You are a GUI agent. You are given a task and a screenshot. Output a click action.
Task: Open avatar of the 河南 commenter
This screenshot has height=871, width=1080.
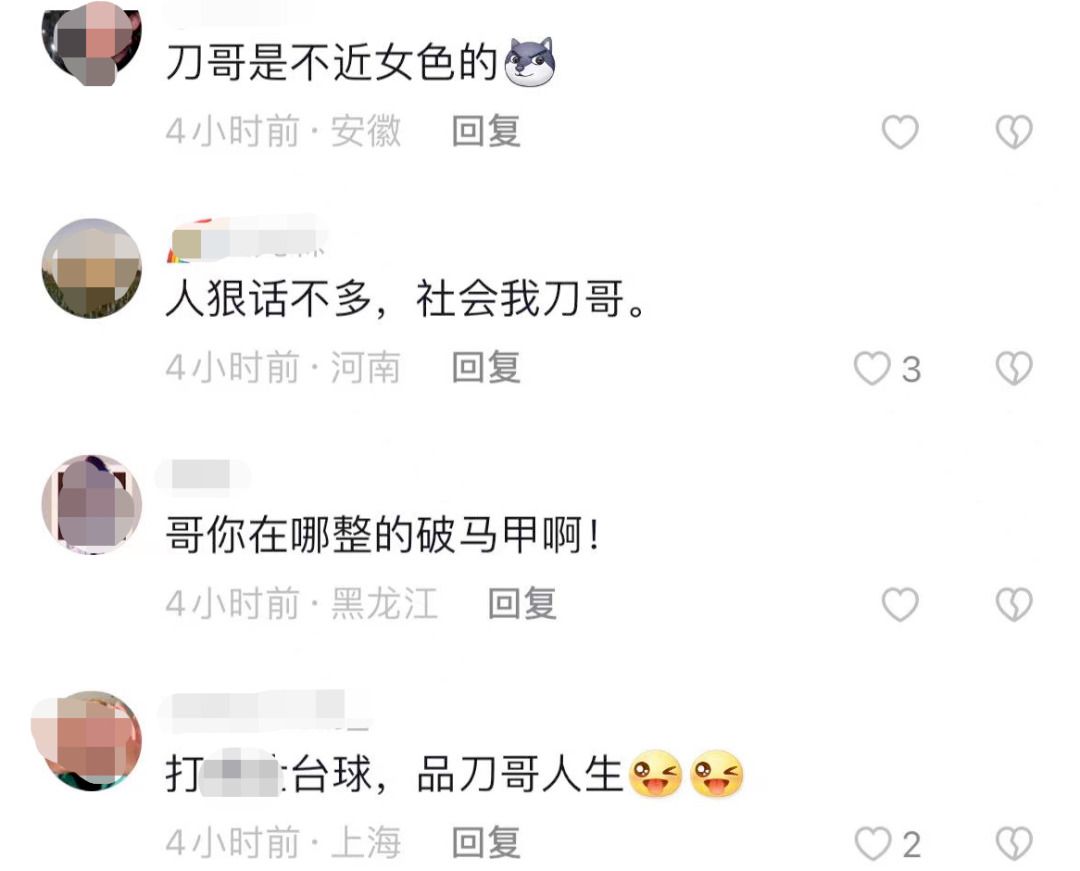pyautogui.click(x=92, y=269)
